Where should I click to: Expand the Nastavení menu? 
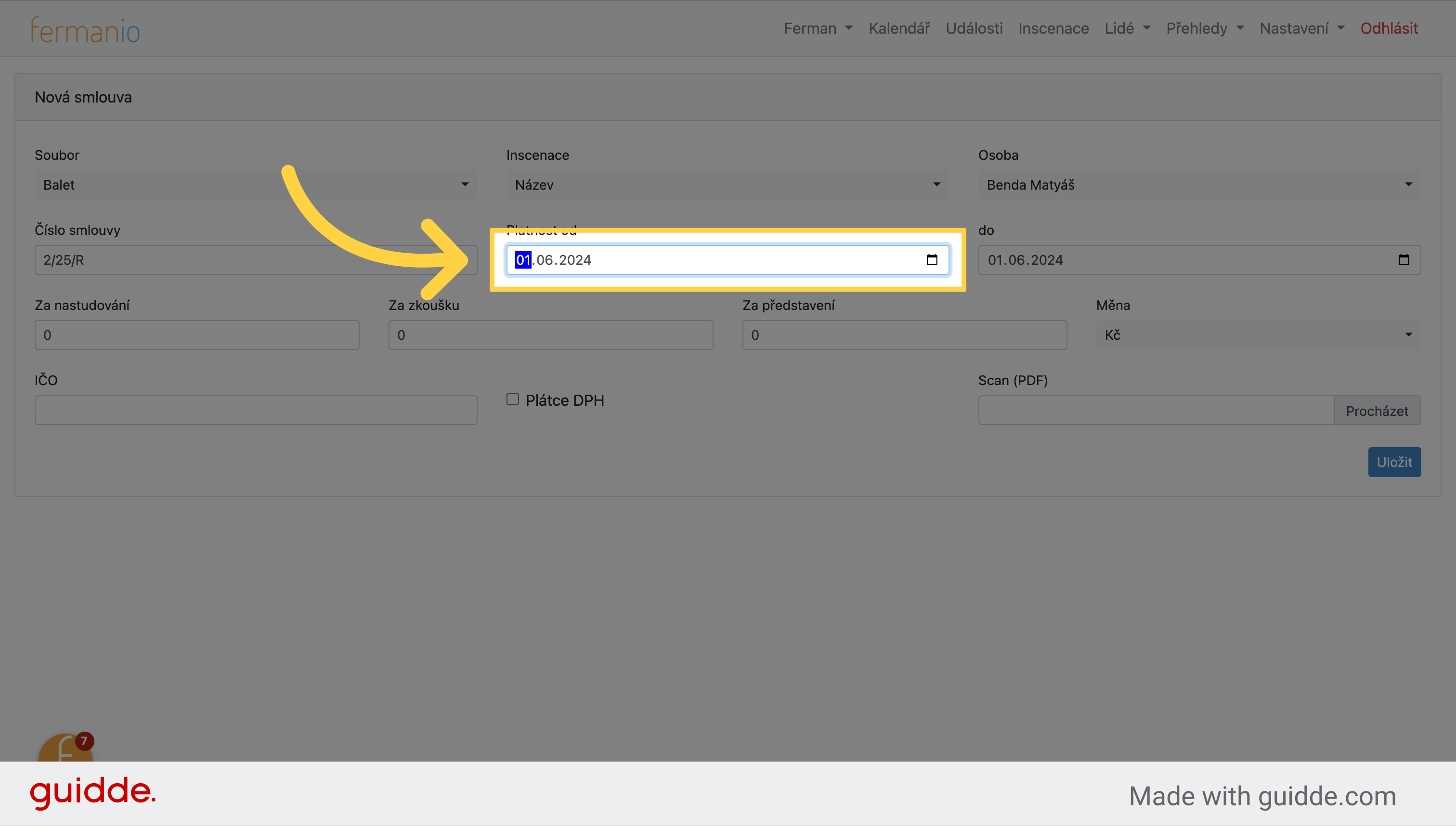pos(1301,28)
